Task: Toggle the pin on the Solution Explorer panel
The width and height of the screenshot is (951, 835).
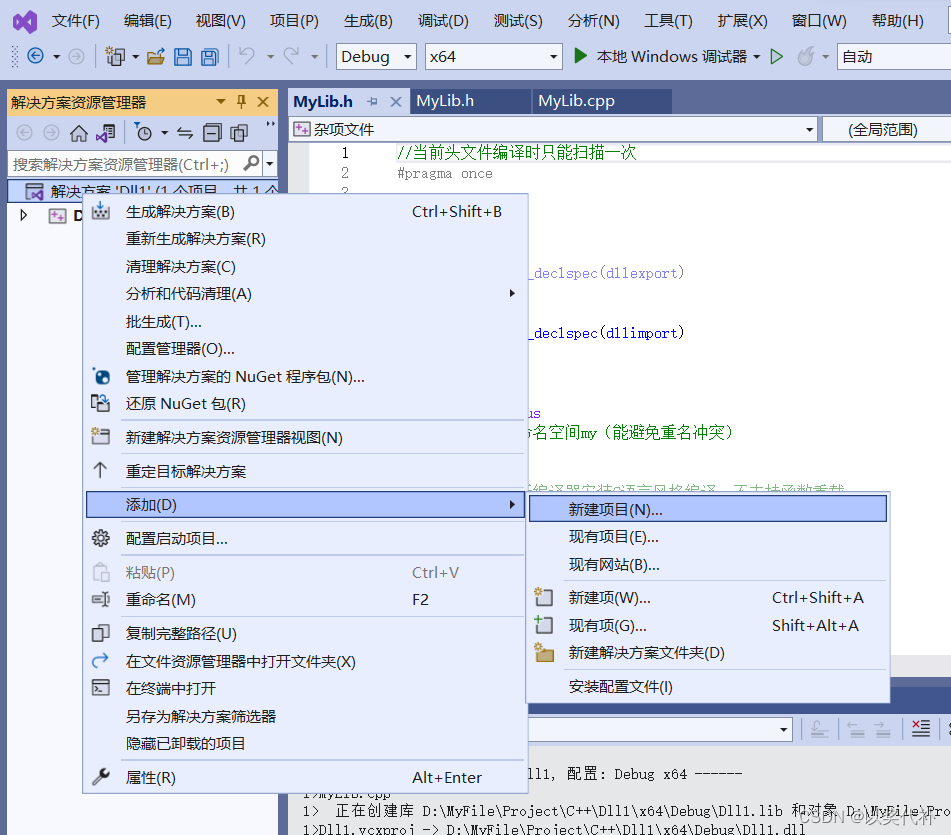Action: coord(242,101)
